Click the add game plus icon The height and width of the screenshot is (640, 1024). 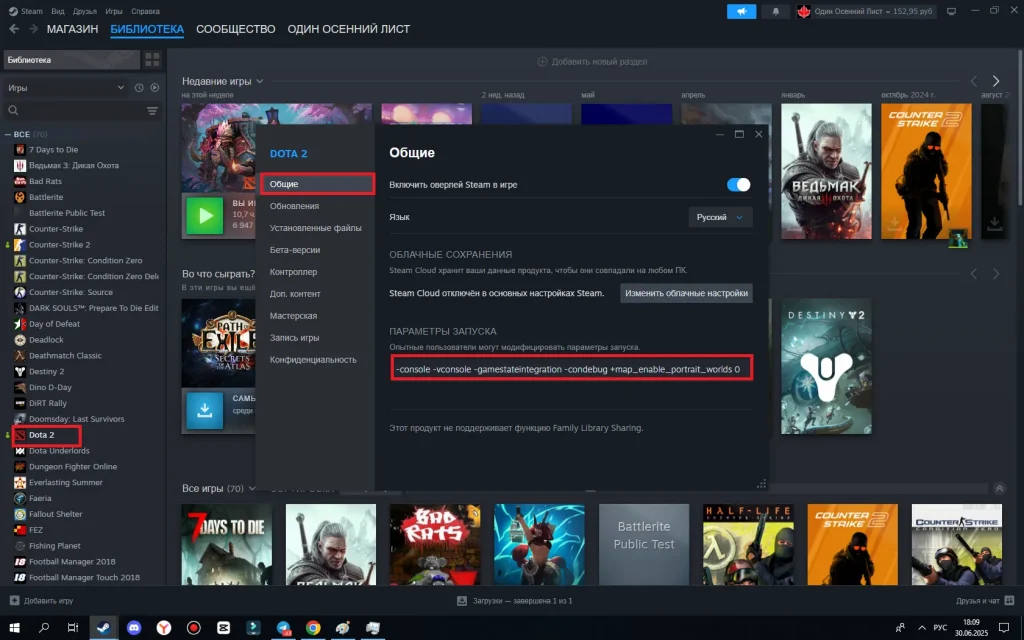point(14,600)
